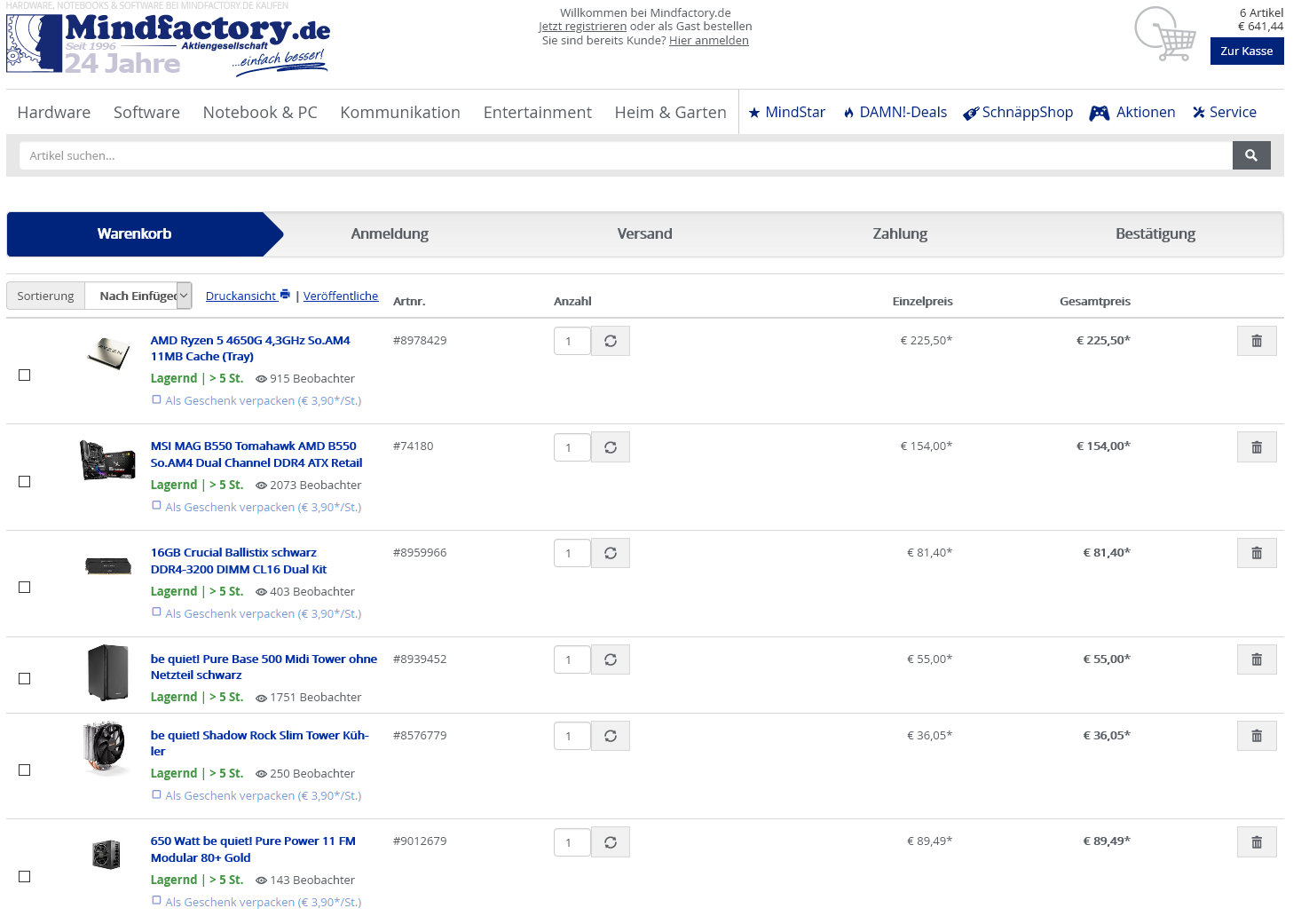The image size is (1309, 924).
Task: Update quantity for Pure Base 500 case
Action: 611,659
